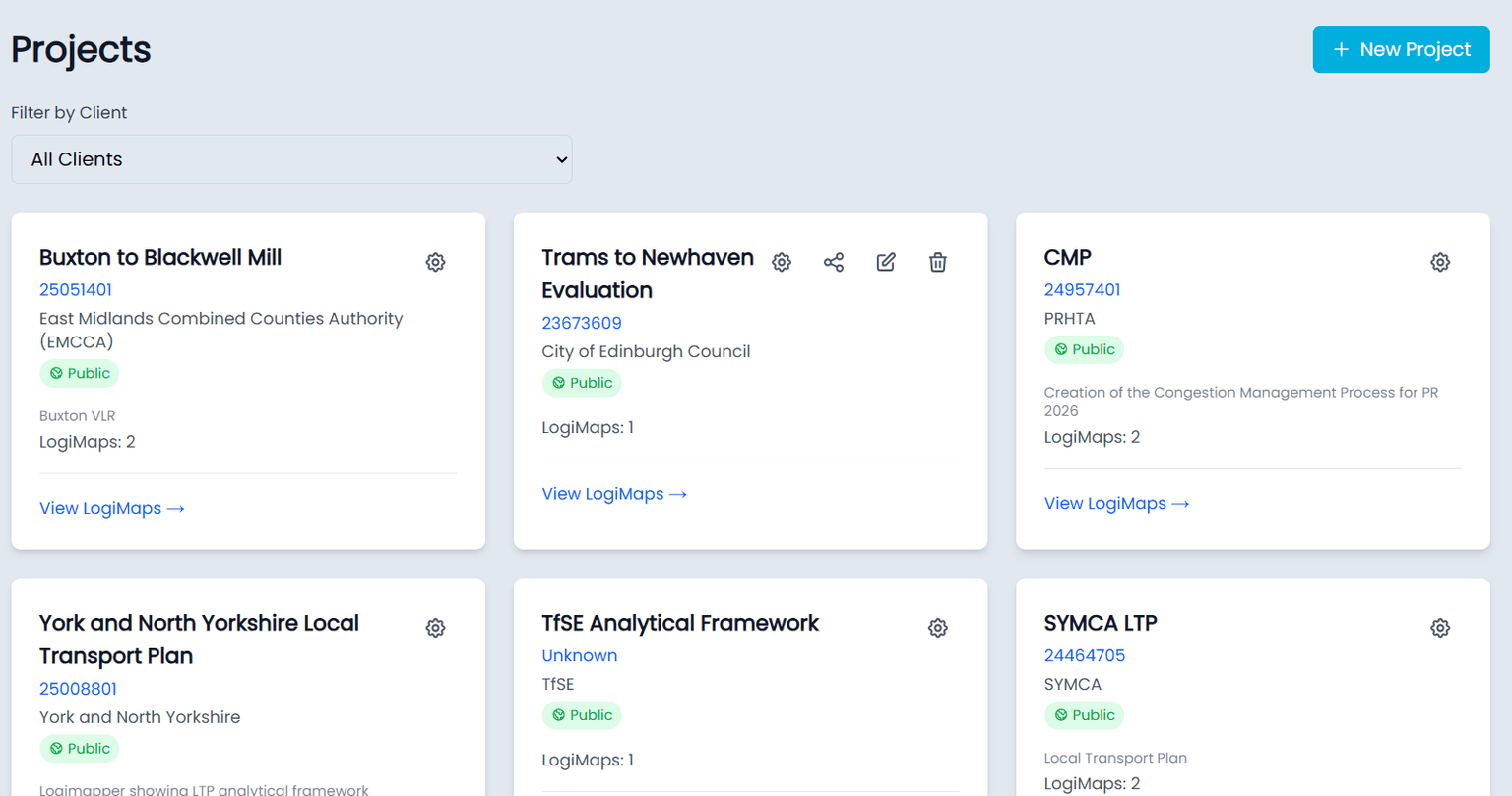This screenshot has height=796, width=1512.
Task: Select the CMP project title
Action: pos(1068,258)
